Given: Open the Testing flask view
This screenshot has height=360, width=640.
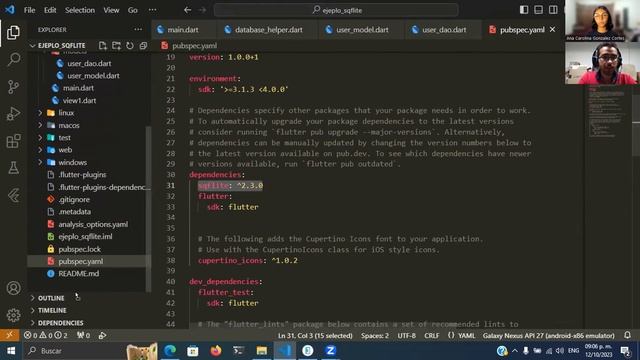Looking at the screenshot, I should pos(13,168).
